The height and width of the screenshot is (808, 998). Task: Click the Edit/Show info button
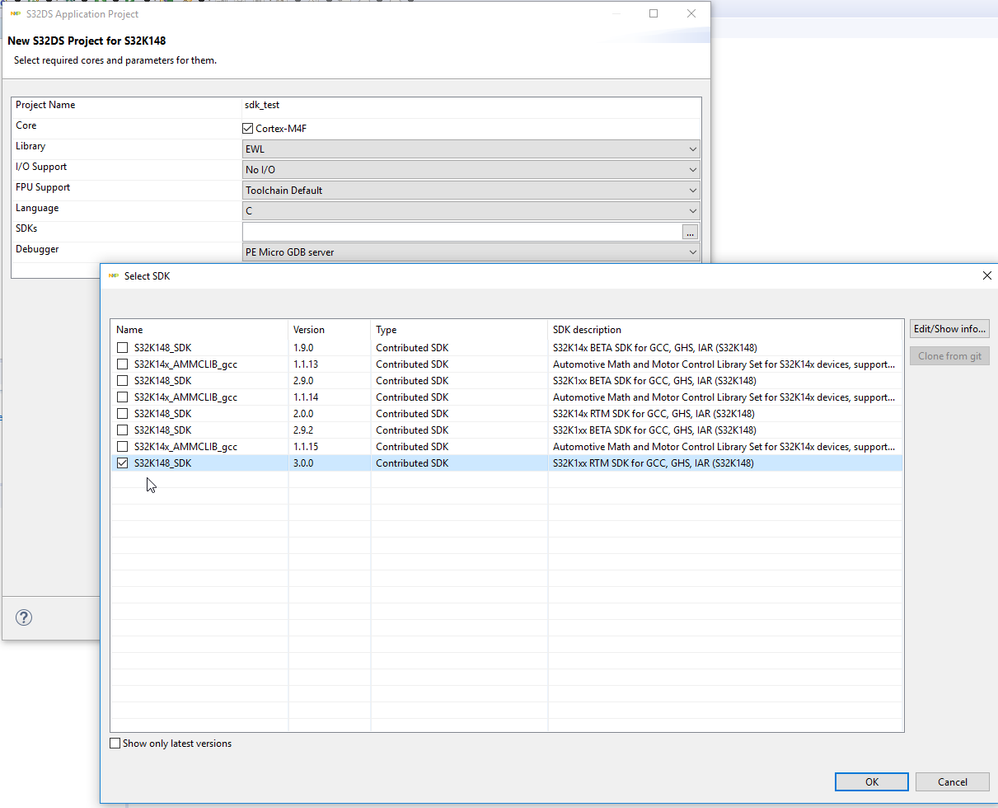950,329
